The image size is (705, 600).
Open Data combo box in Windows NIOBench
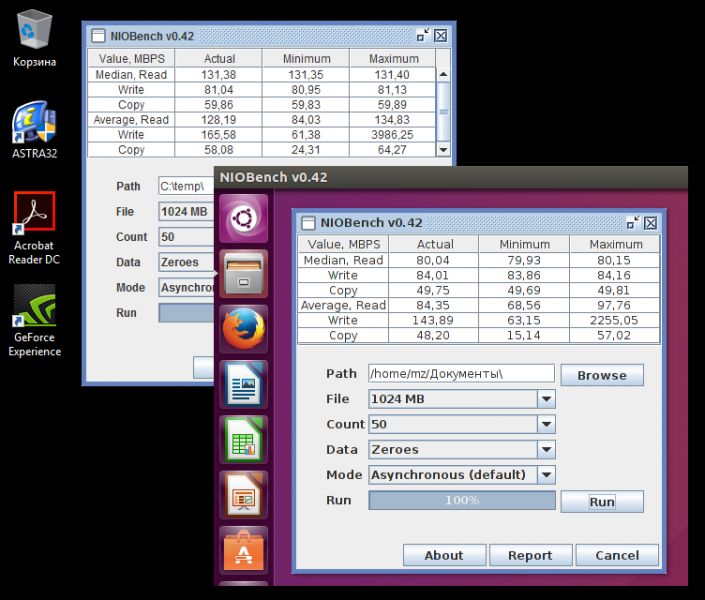186,262
